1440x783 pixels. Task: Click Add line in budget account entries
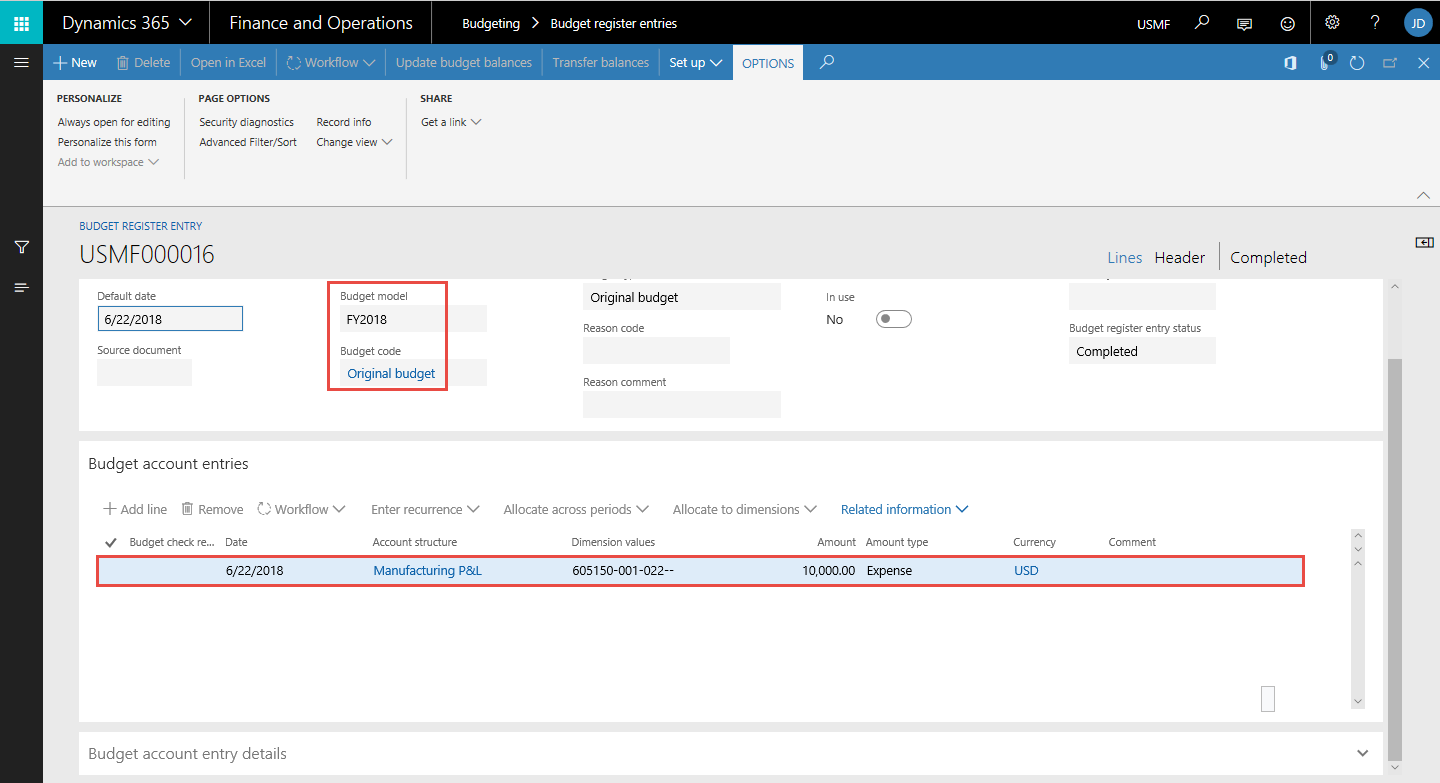pyautogui.click(x=135, y=509)
